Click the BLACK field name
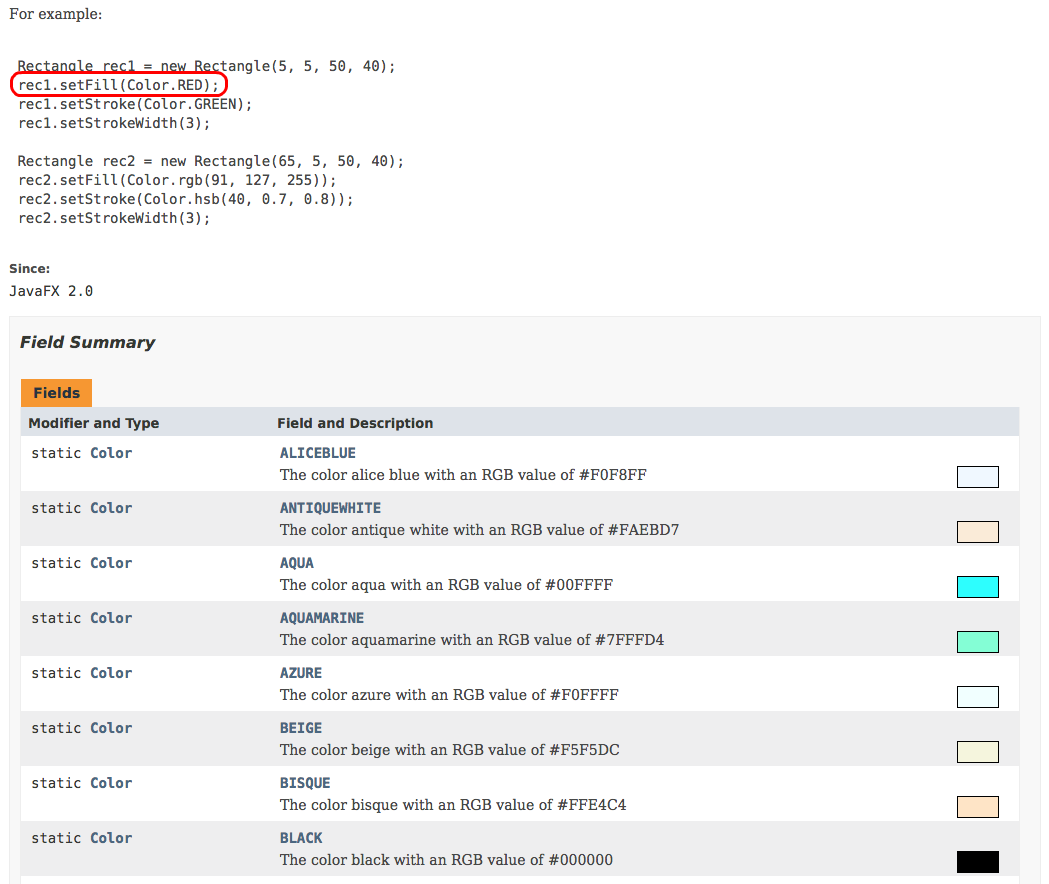The width and height of the screenshot is (1049, 884). 300,838
